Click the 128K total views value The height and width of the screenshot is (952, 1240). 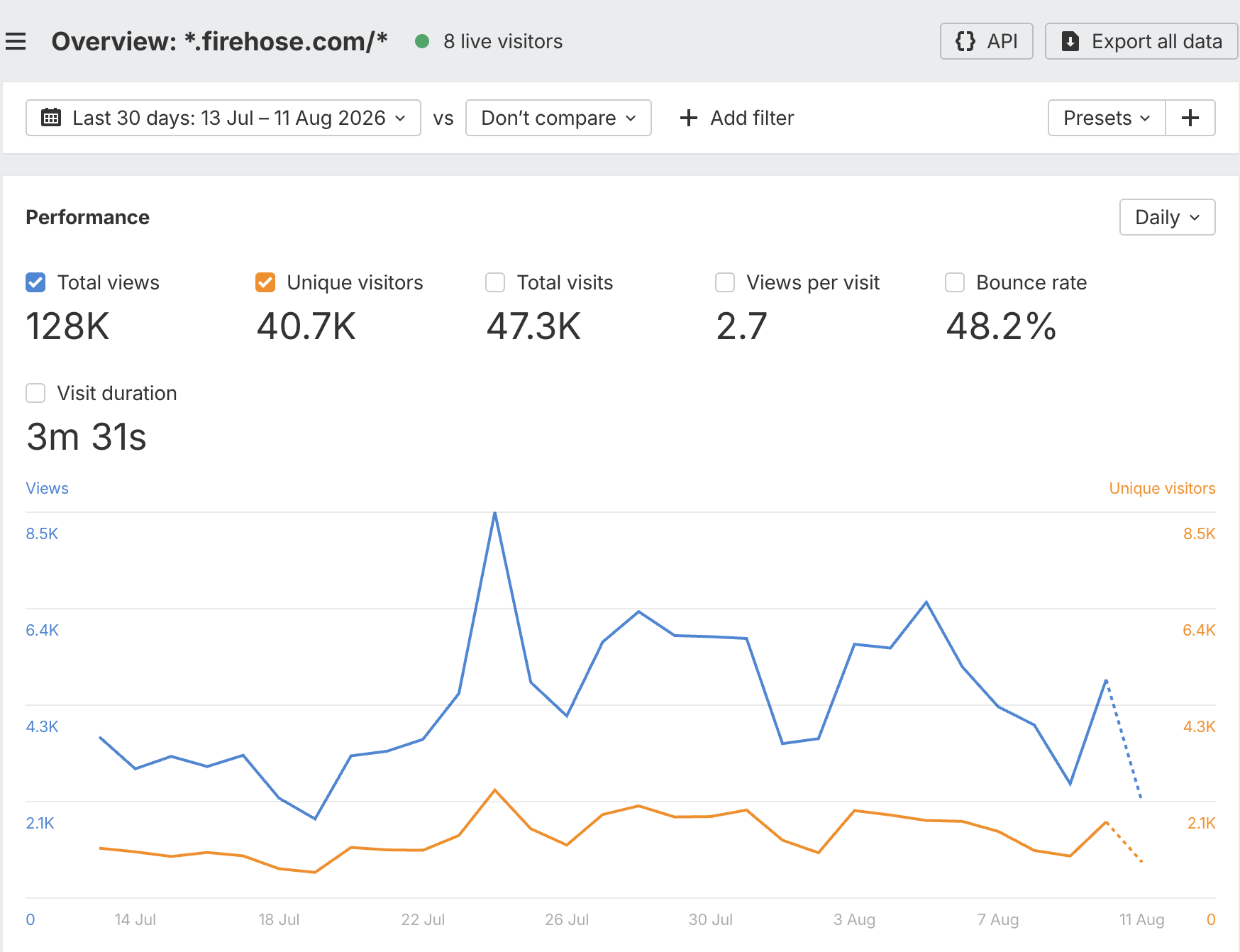[67, 326]
